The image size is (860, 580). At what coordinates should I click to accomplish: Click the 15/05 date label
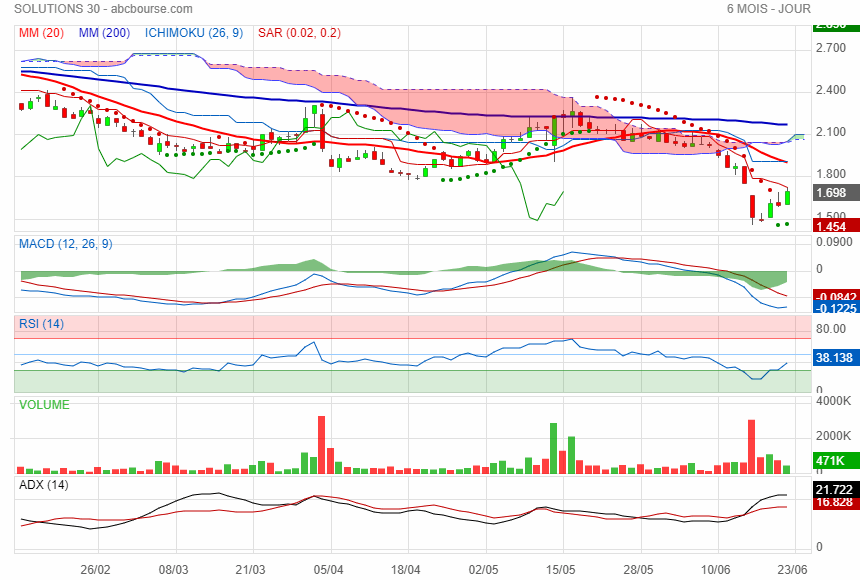[561, 570]
